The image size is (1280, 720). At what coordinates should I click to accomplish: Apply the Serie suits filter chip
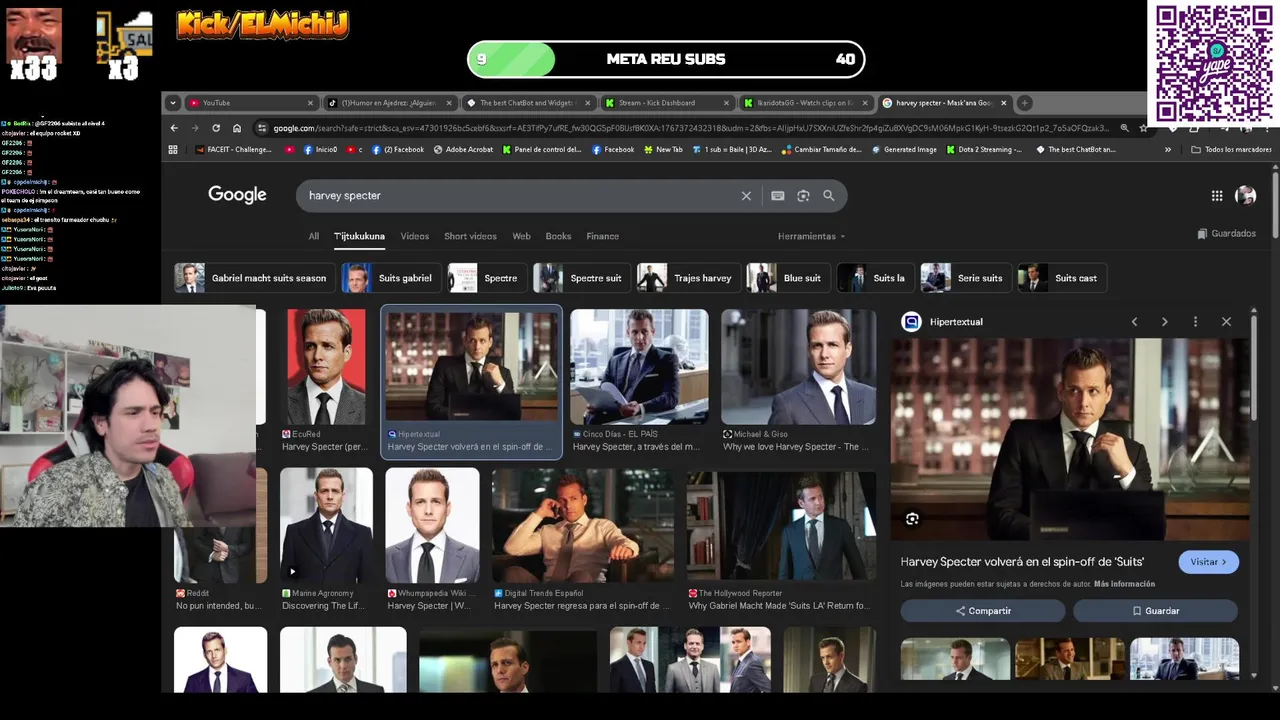click(965, 278)
